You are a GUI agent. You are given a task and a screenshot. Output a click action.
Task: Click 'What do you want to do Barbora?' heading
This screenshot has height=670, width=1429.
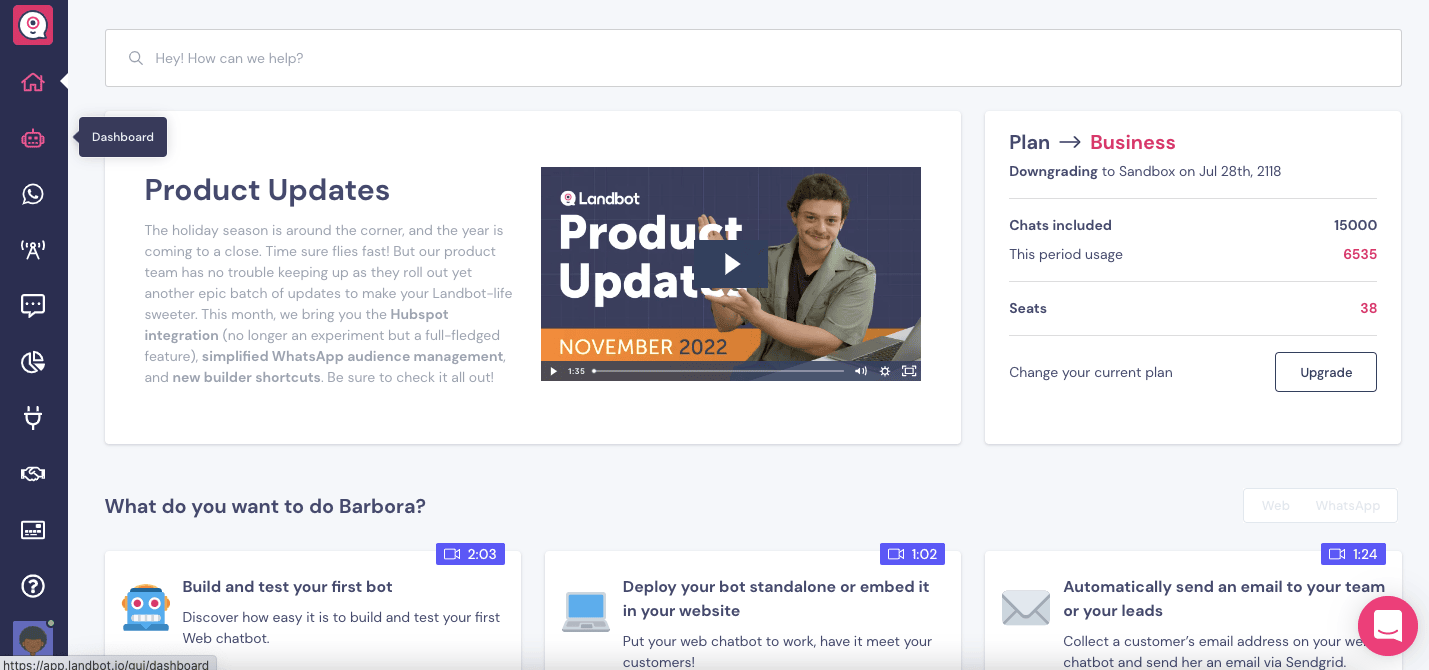coord(265,506)
